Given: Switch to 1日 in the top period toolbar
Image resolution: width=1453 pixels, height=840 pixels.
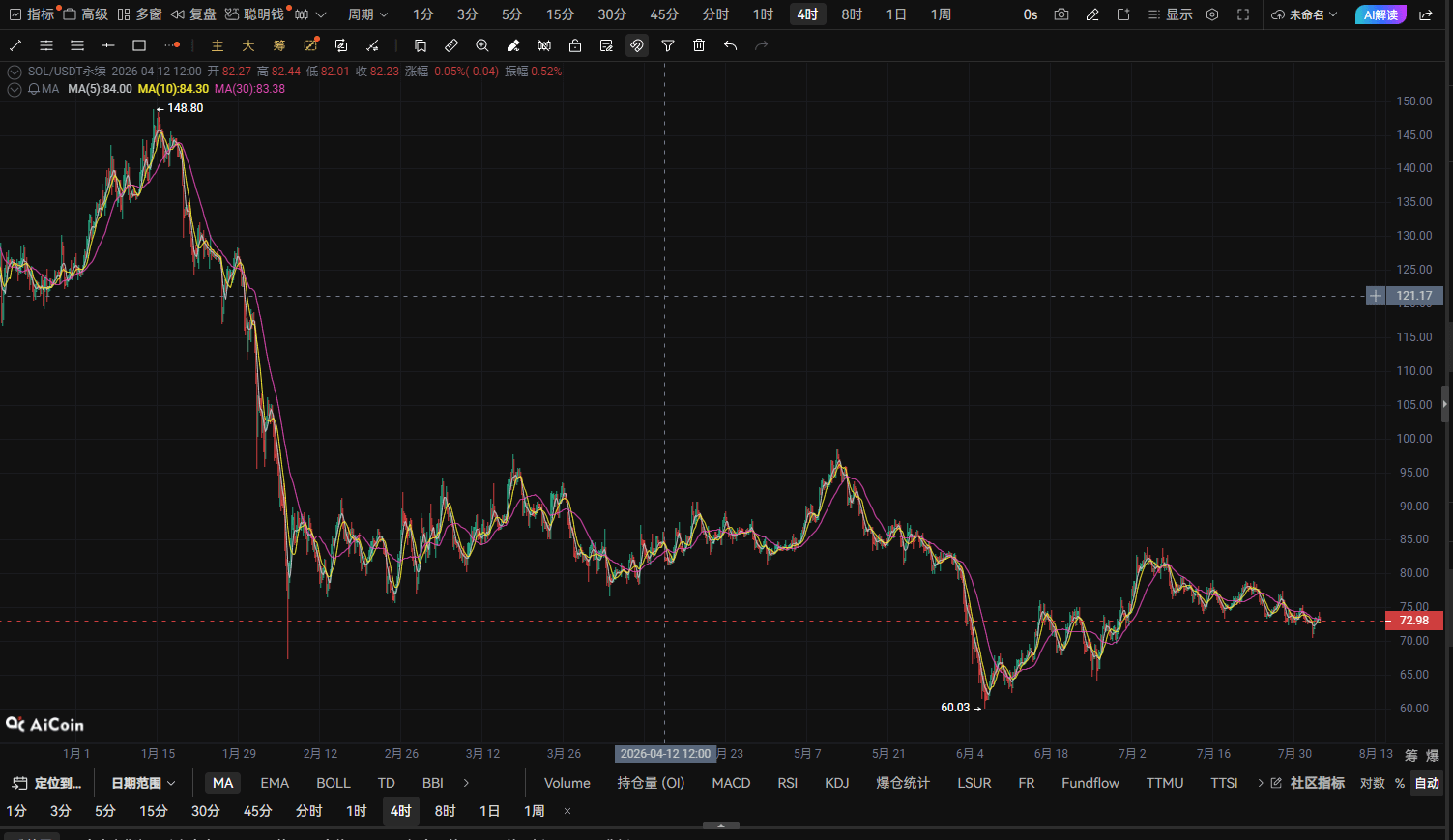Looking at the screenshot, I should click(896, 14).
